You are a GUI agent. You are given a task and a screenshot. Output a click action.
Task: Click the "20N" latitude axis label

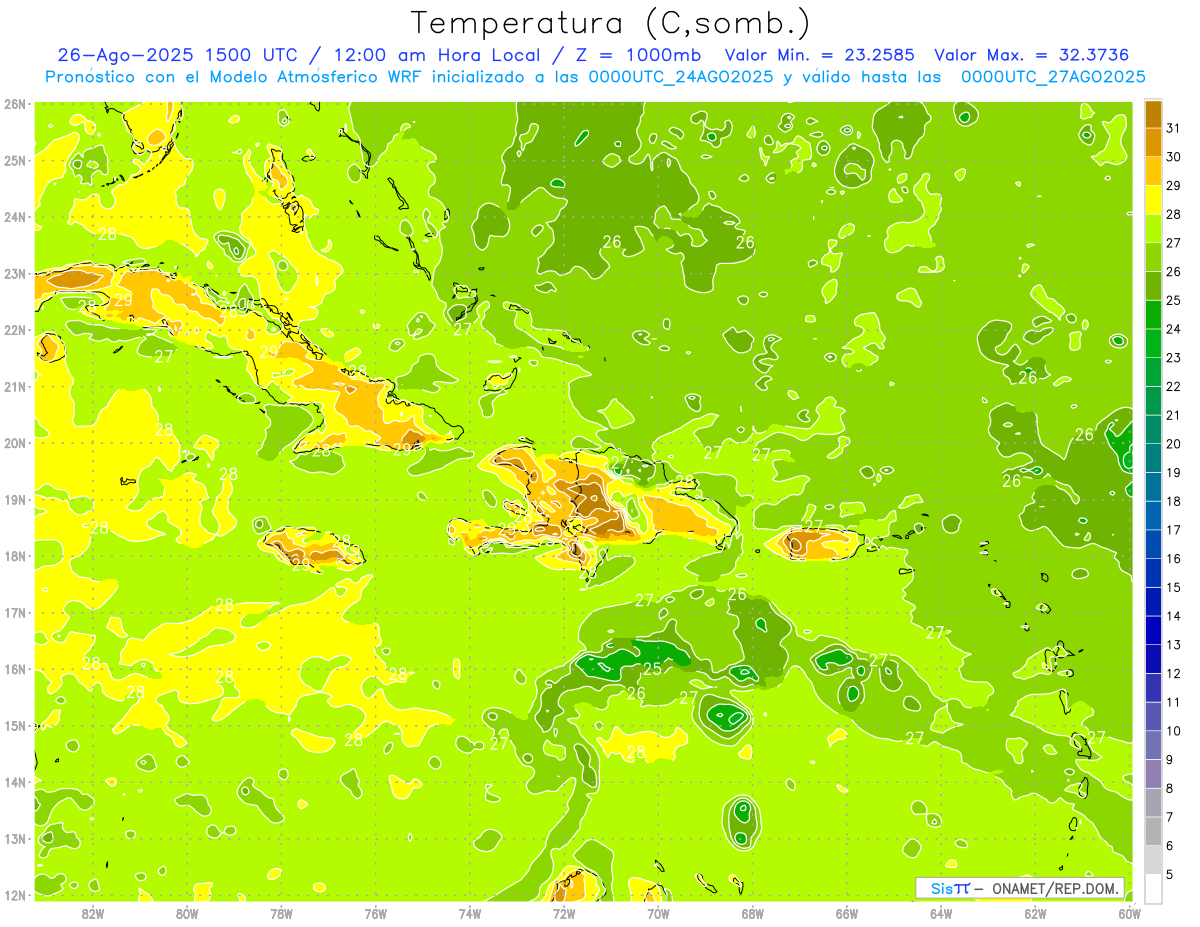click(15, 443)
